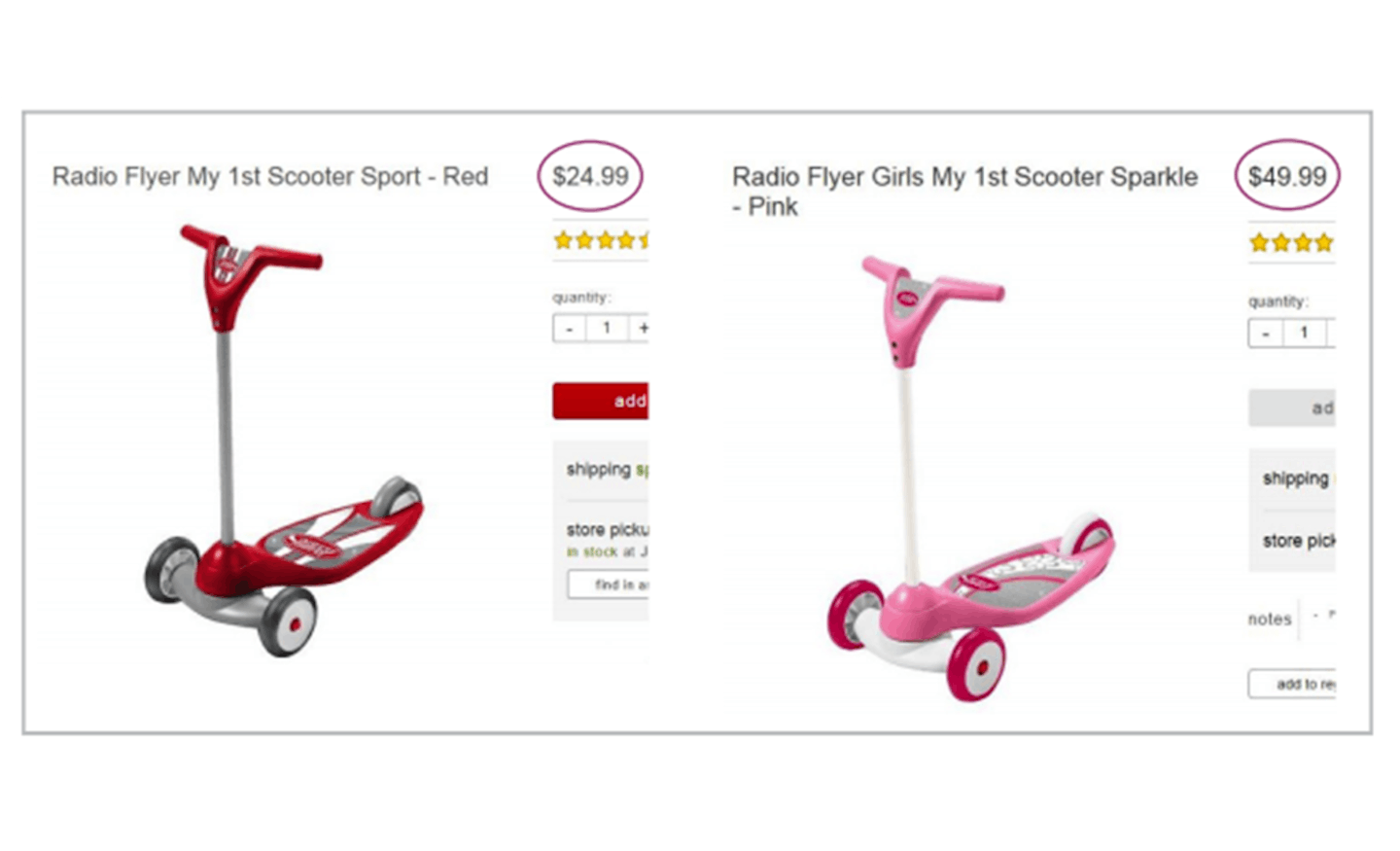Click gray add button for pink scooter
Screen dimensions: 1400x851
[1292, 408]
